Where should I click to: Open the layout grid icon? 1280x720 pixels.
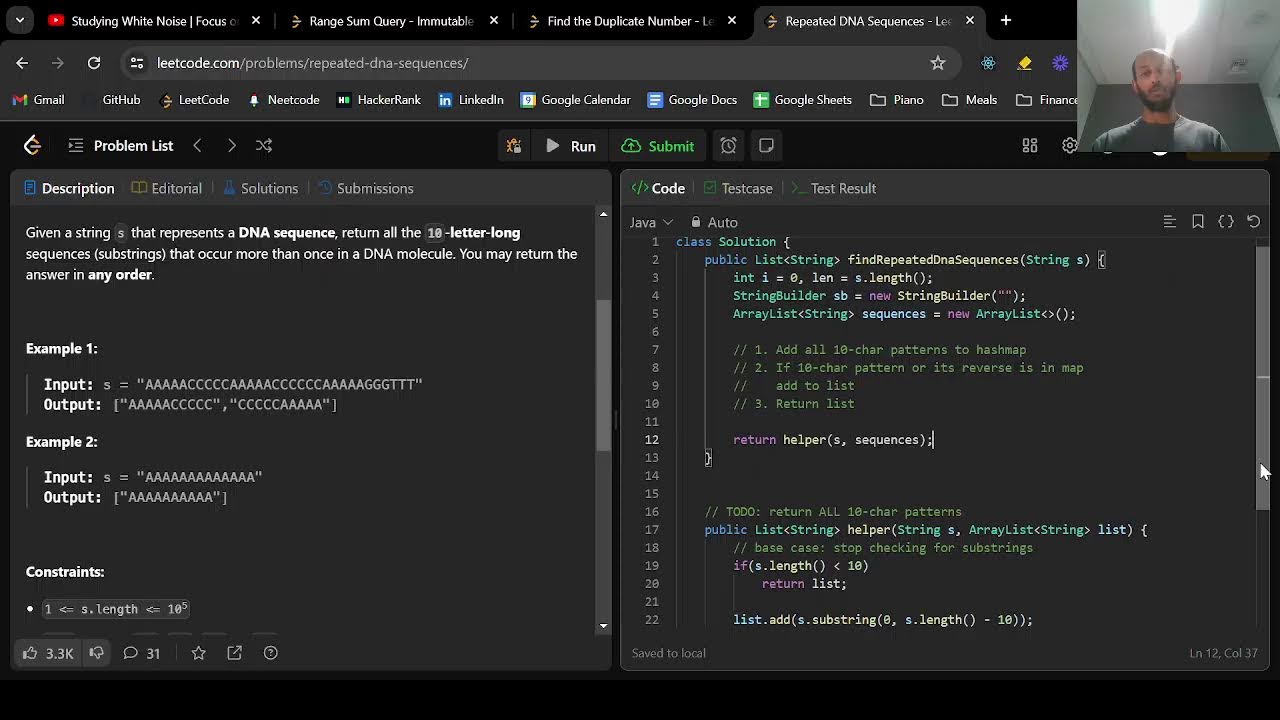(x=1030, y=146)
